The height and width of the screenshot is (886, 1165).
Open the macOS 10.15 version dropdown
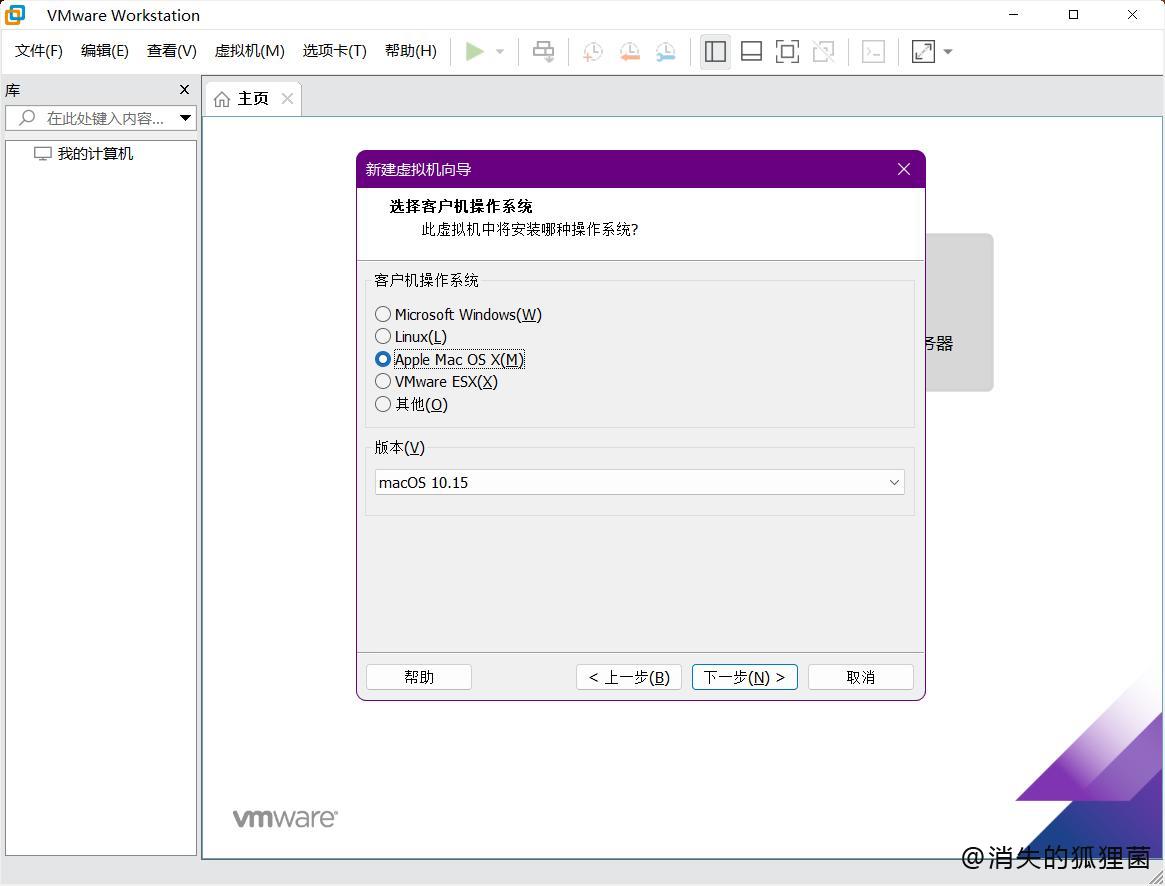point(640,482)
